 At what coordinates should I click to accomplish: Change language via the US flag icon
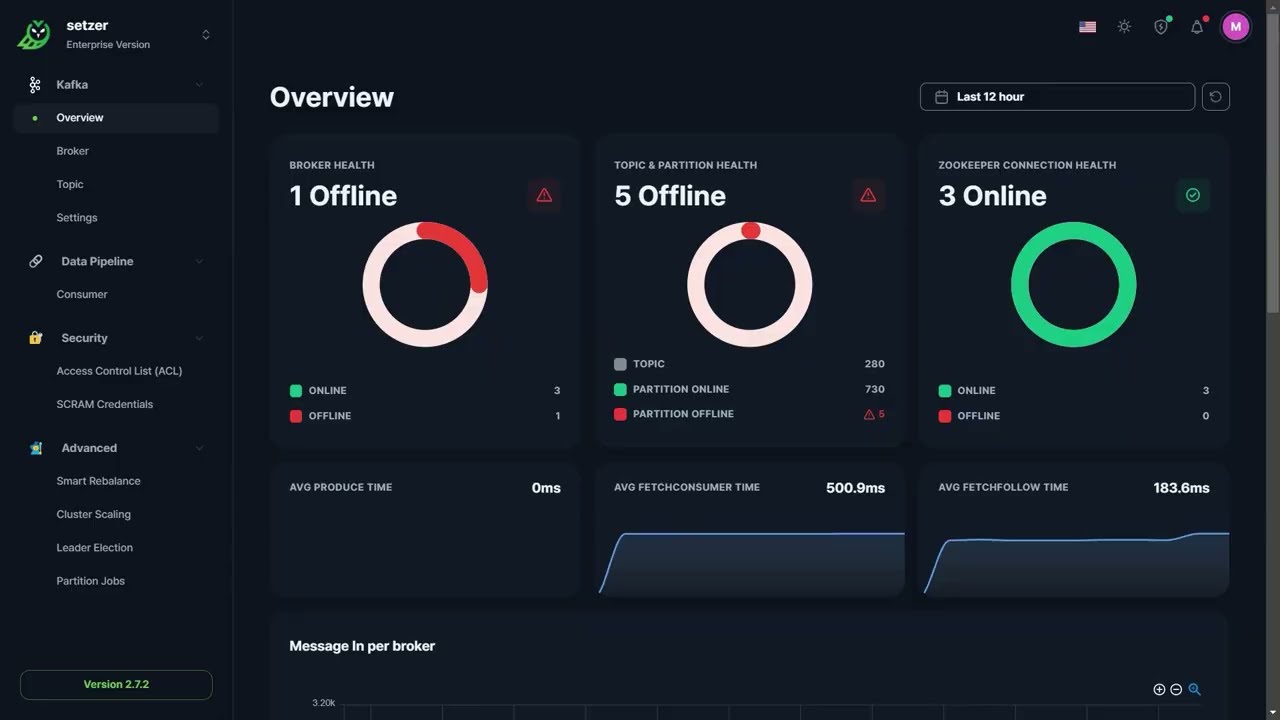pos(1088,27)
